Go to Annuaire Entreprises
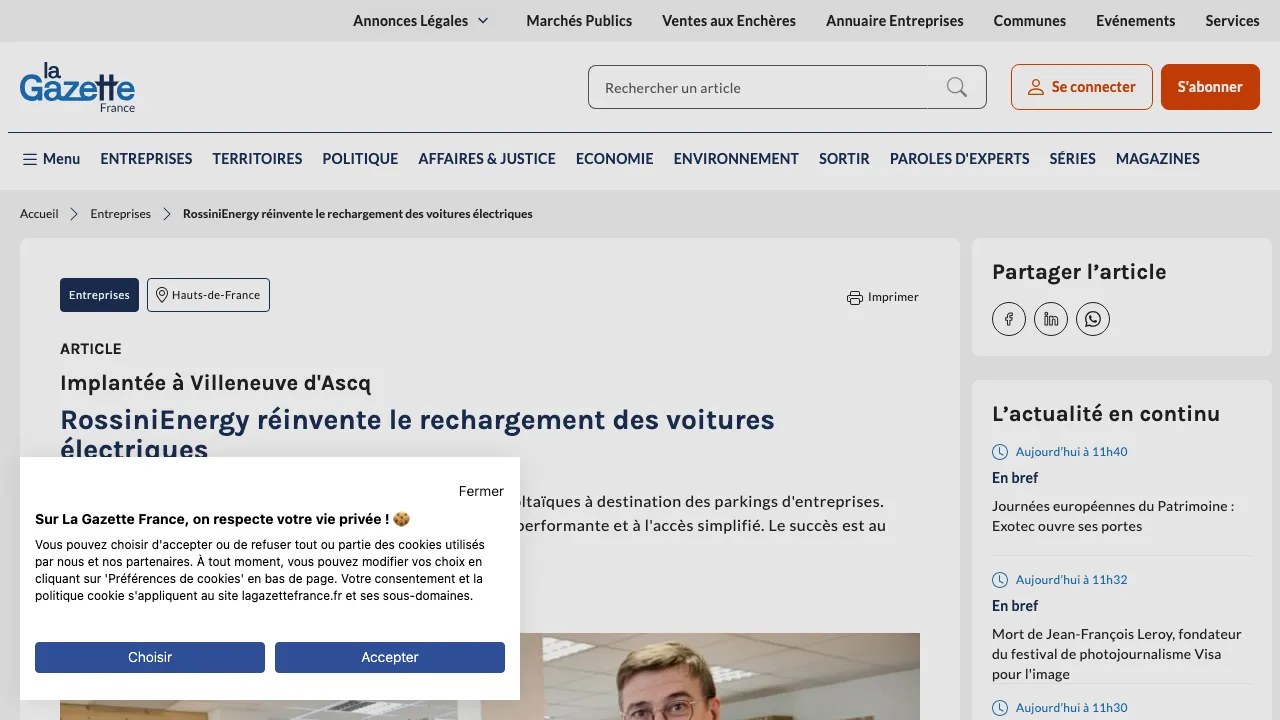Viewport: 1280px width, 720px height. click(x=895, y=20)
